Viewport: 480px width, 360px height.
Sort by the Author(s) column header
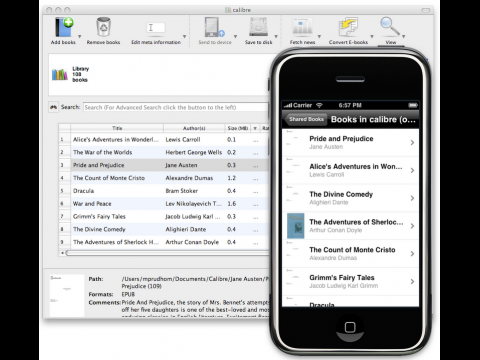click(x=194, y=128)
